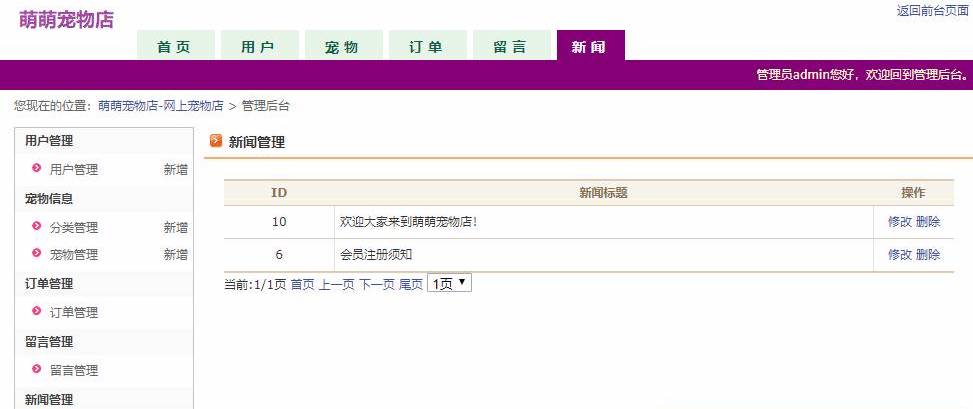This screenshot has width=973, height=409.
Task: Open the 宠物 tab
Action: [x=343, y=45]
